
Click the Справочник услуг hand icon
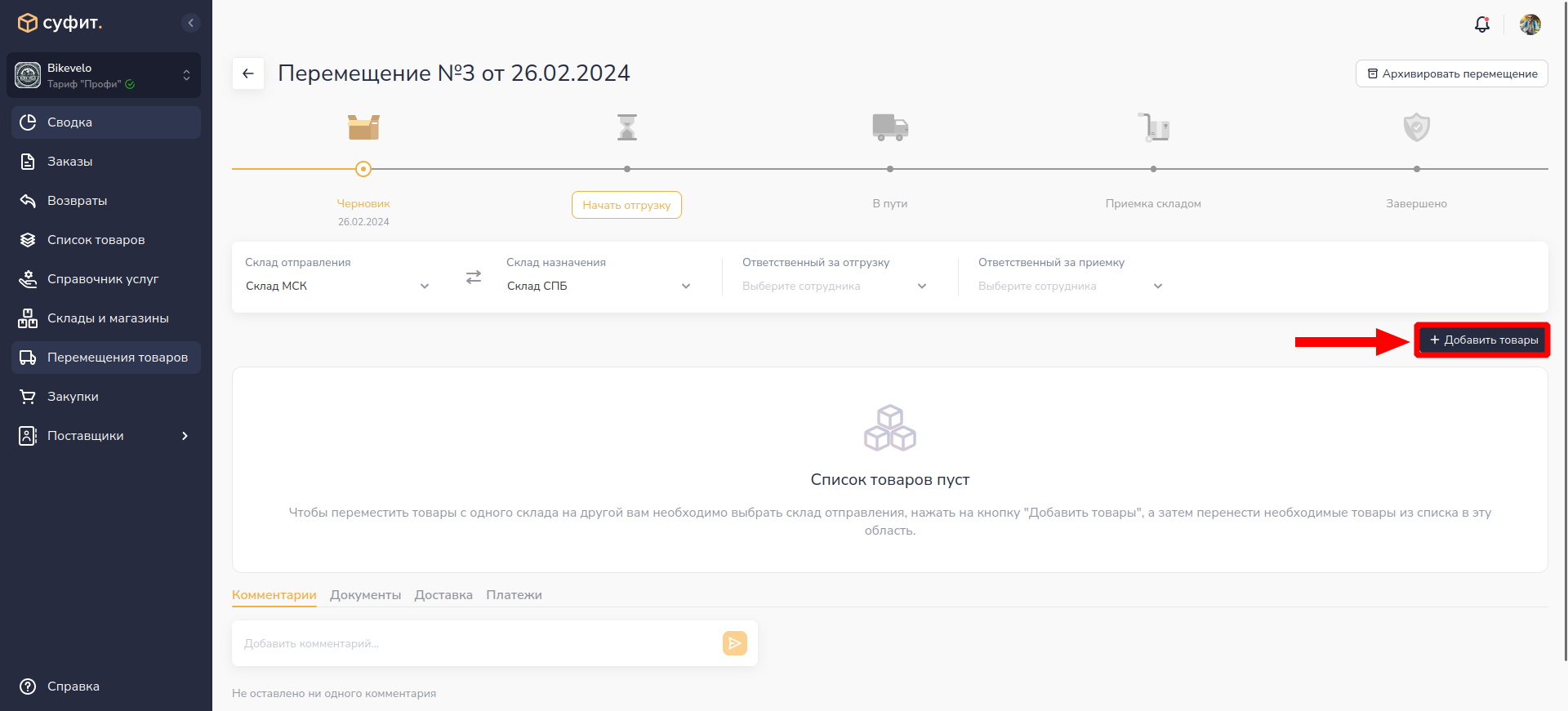point(28,279)
